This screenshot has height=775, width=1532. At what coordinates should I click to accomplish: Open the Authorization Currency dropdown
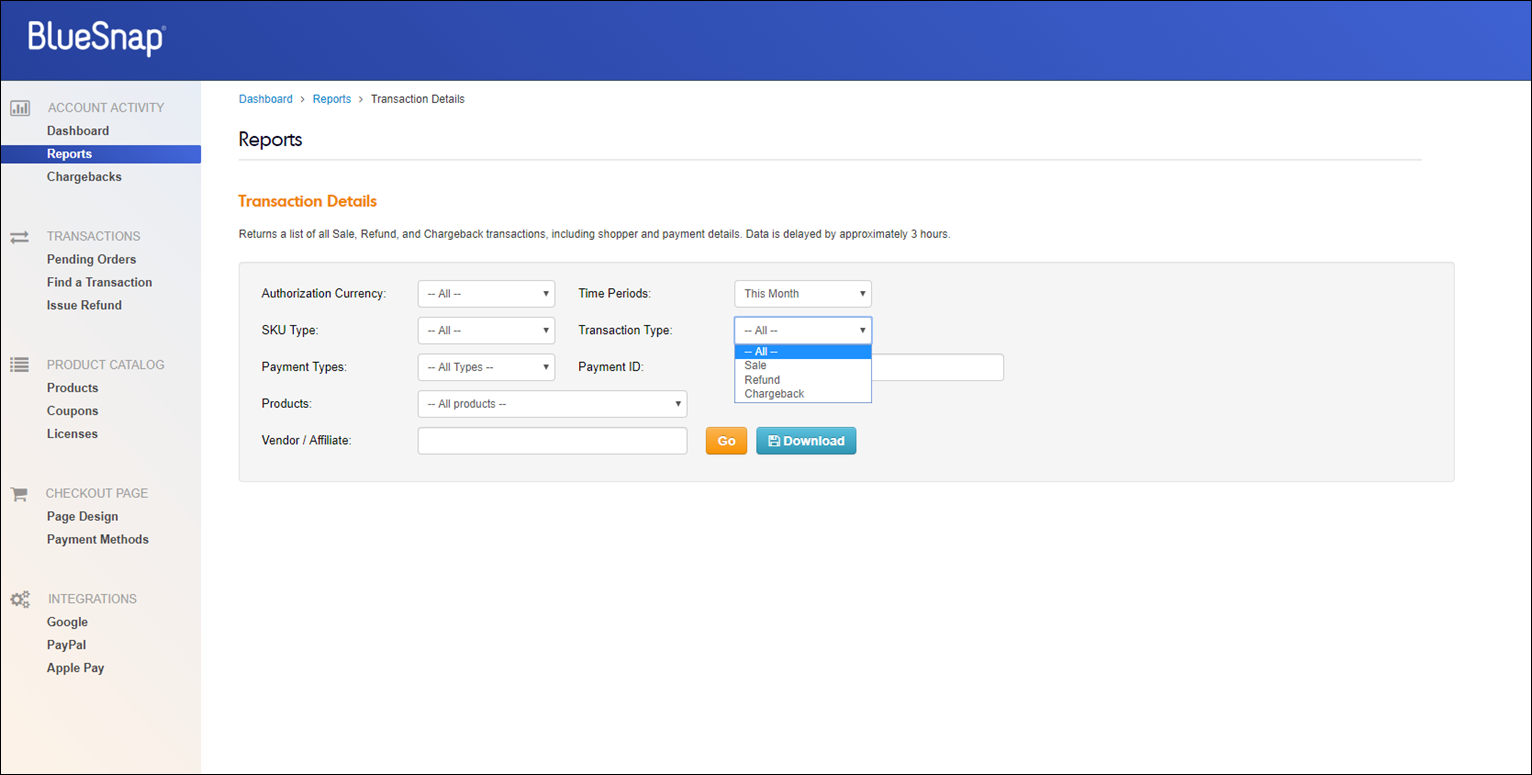486,294
